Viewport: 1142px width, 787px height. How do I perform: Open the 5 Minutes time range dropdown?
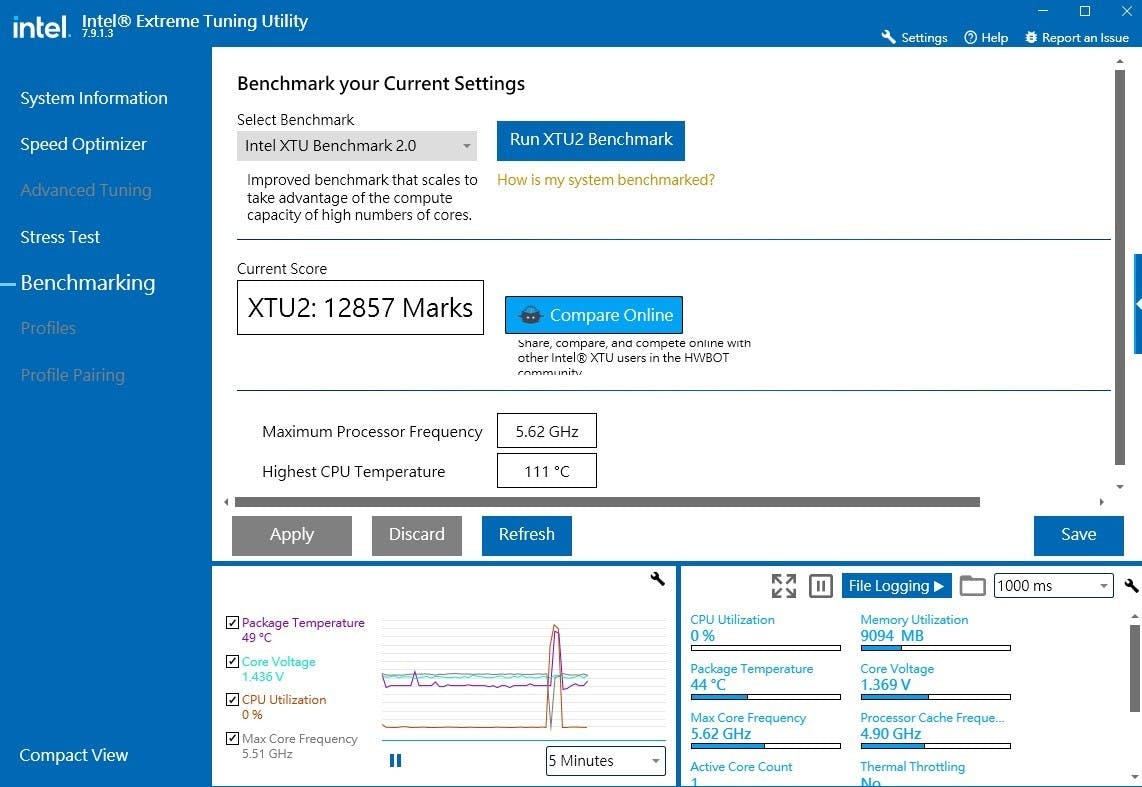[x=605, y=761]
